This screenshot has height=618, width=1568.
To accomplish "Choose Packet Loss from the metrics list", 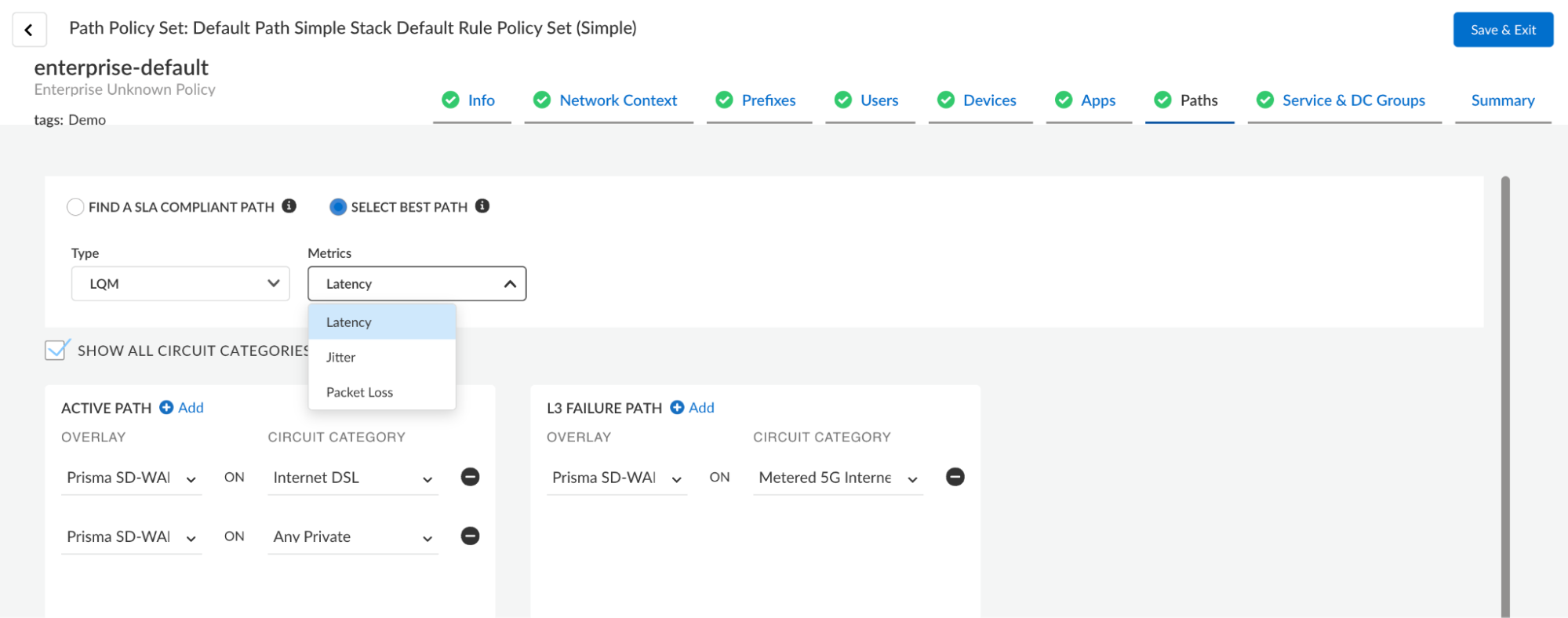I will click(x=359, y=392).
